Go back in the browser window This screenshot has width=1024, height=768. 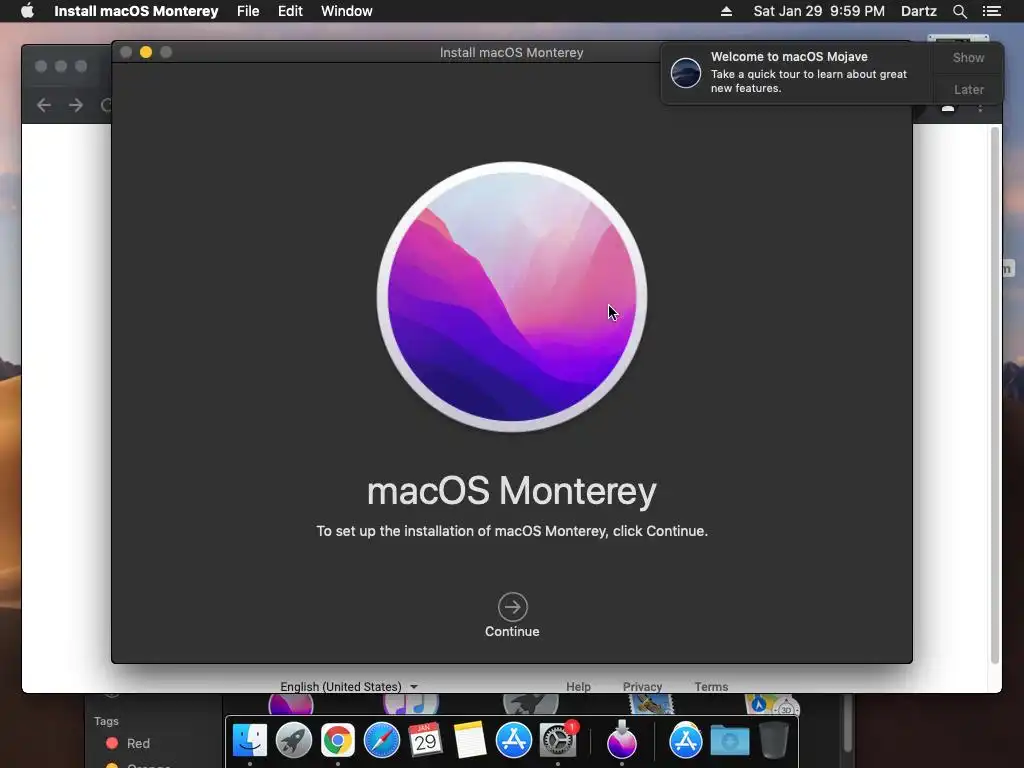pyautogui.click(x=44, y=104)
